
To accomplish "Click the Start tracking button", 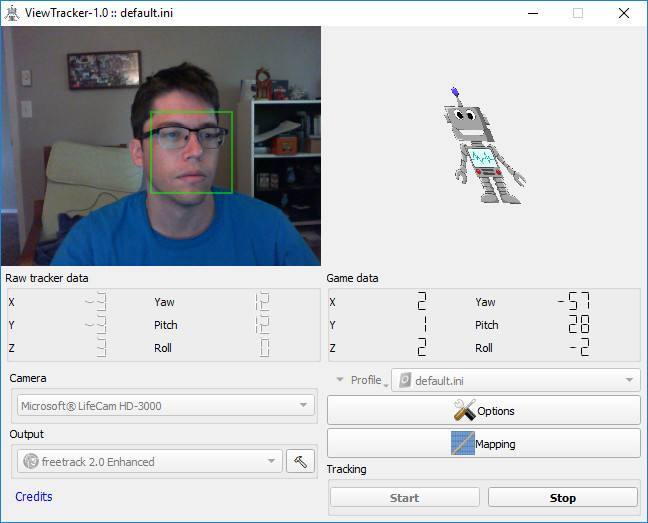I will point(405,497).
